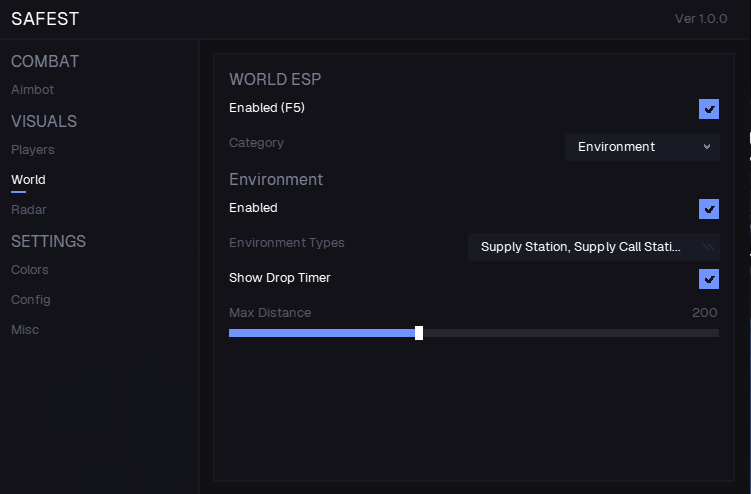The height and width of the screenshot is (494, 751).
Task: Open the Radar settings page
Action: [x=28, y=210]
